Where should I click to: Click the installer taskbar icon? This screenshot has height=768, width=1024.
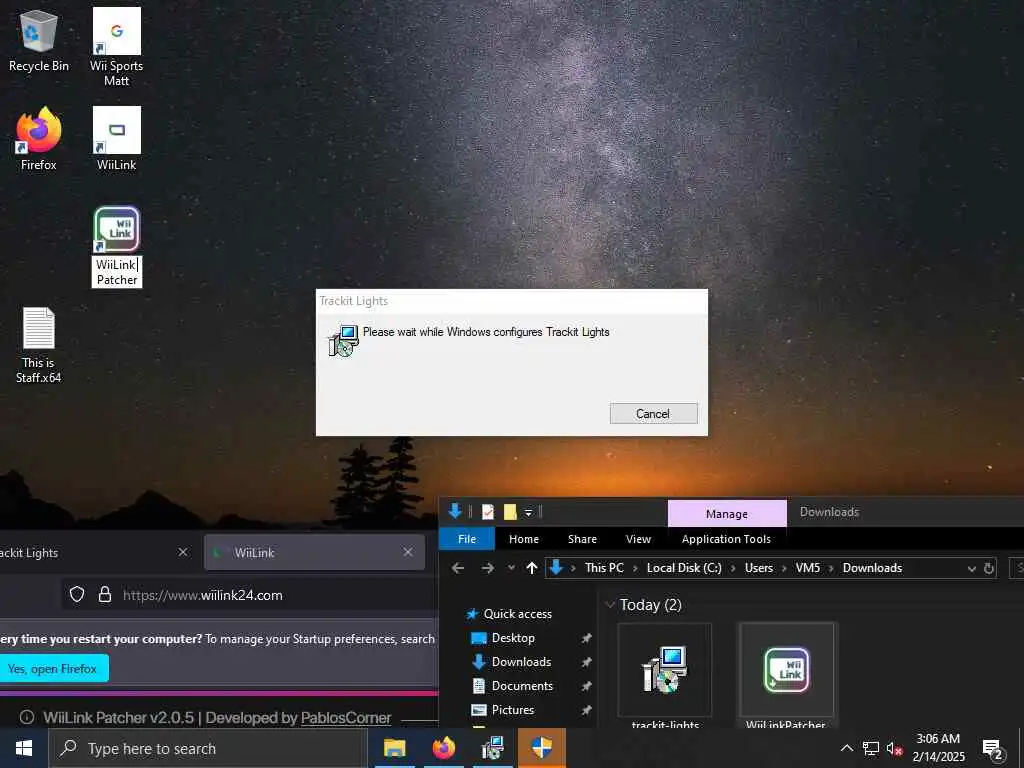point(492,748)
